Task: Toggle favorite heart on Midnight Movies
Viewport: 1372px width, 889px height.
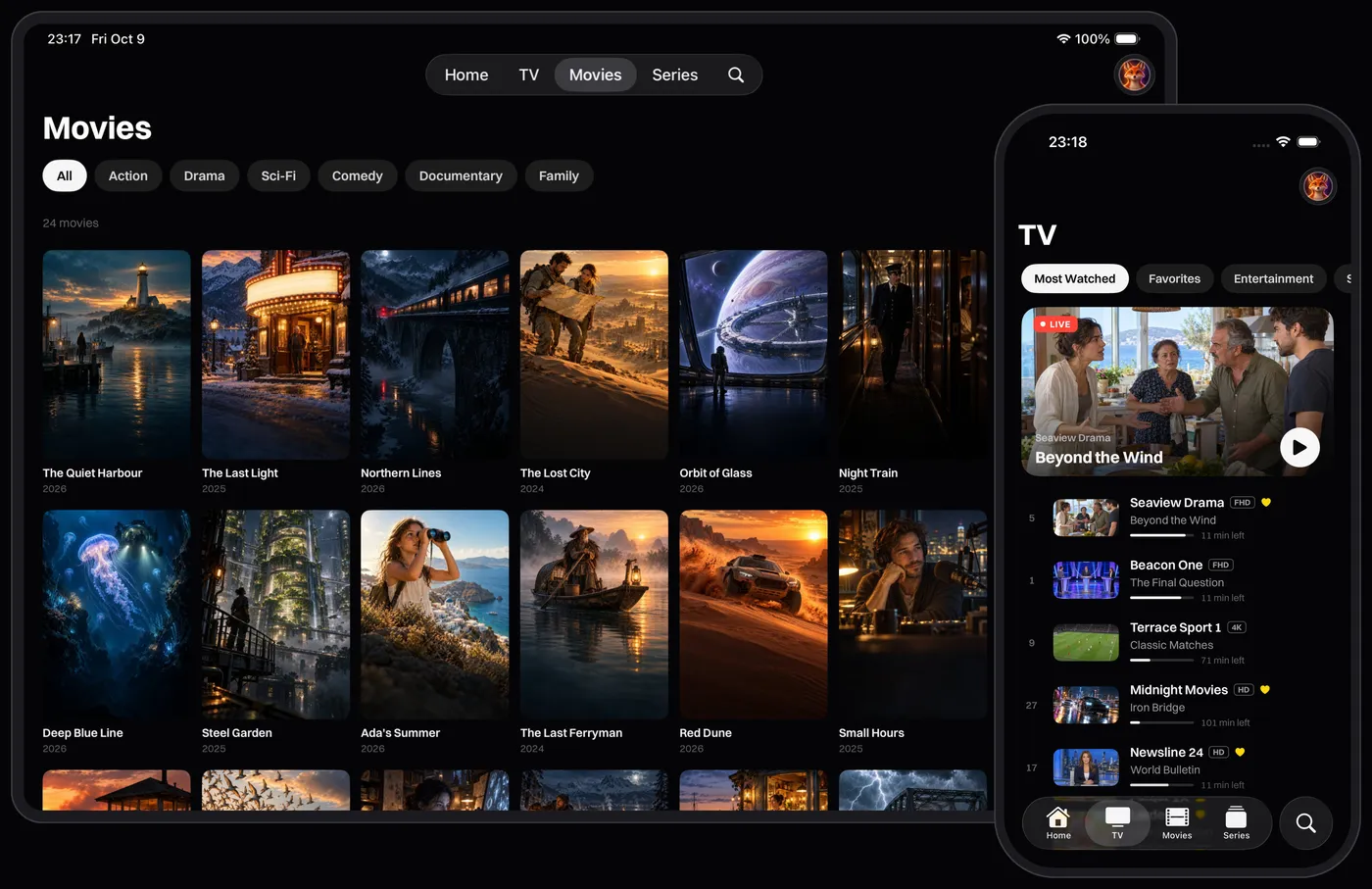Action: point(1265,690)
